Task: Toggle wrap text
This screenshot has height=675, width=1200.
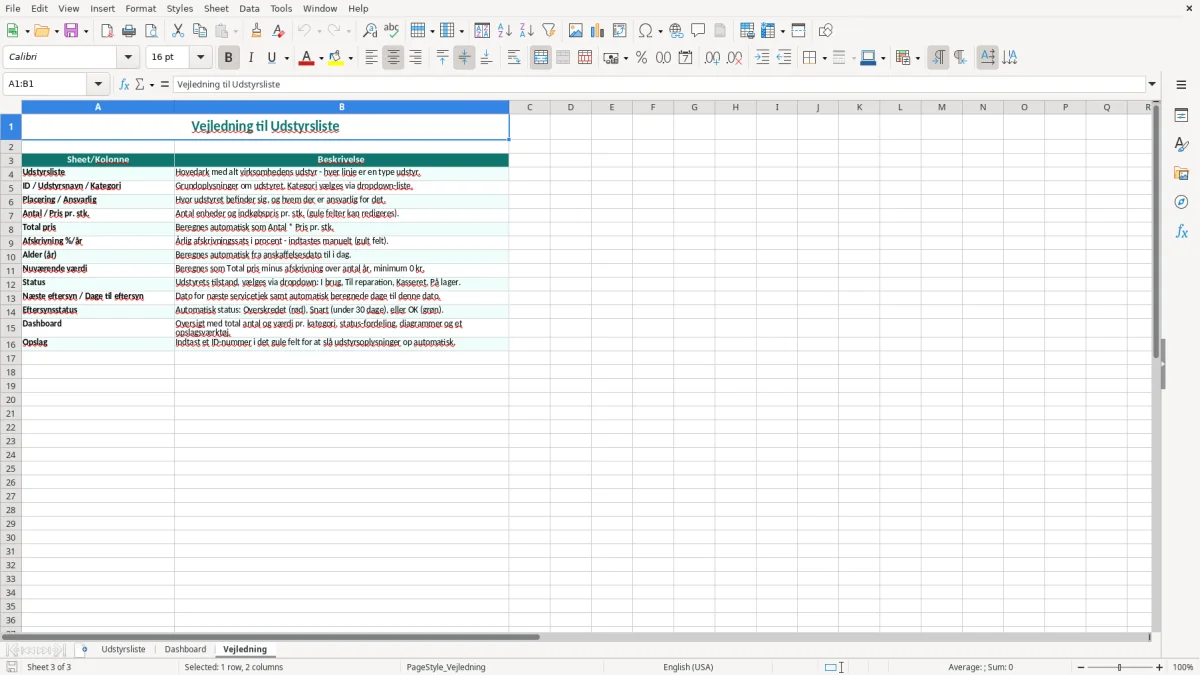Action: tap(514, 58)
